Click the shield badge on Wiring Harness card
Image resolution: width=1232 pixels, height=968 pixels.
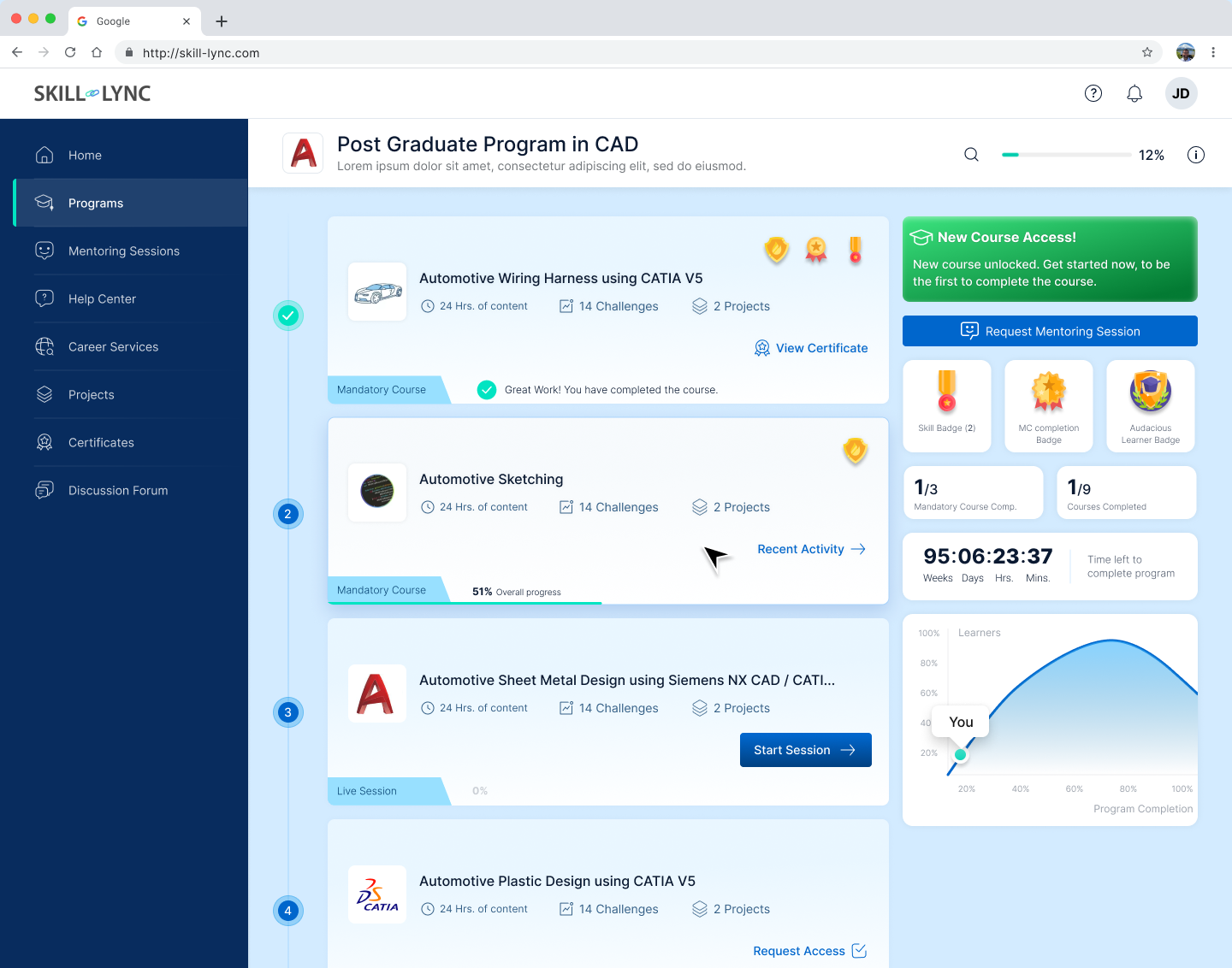776,250
